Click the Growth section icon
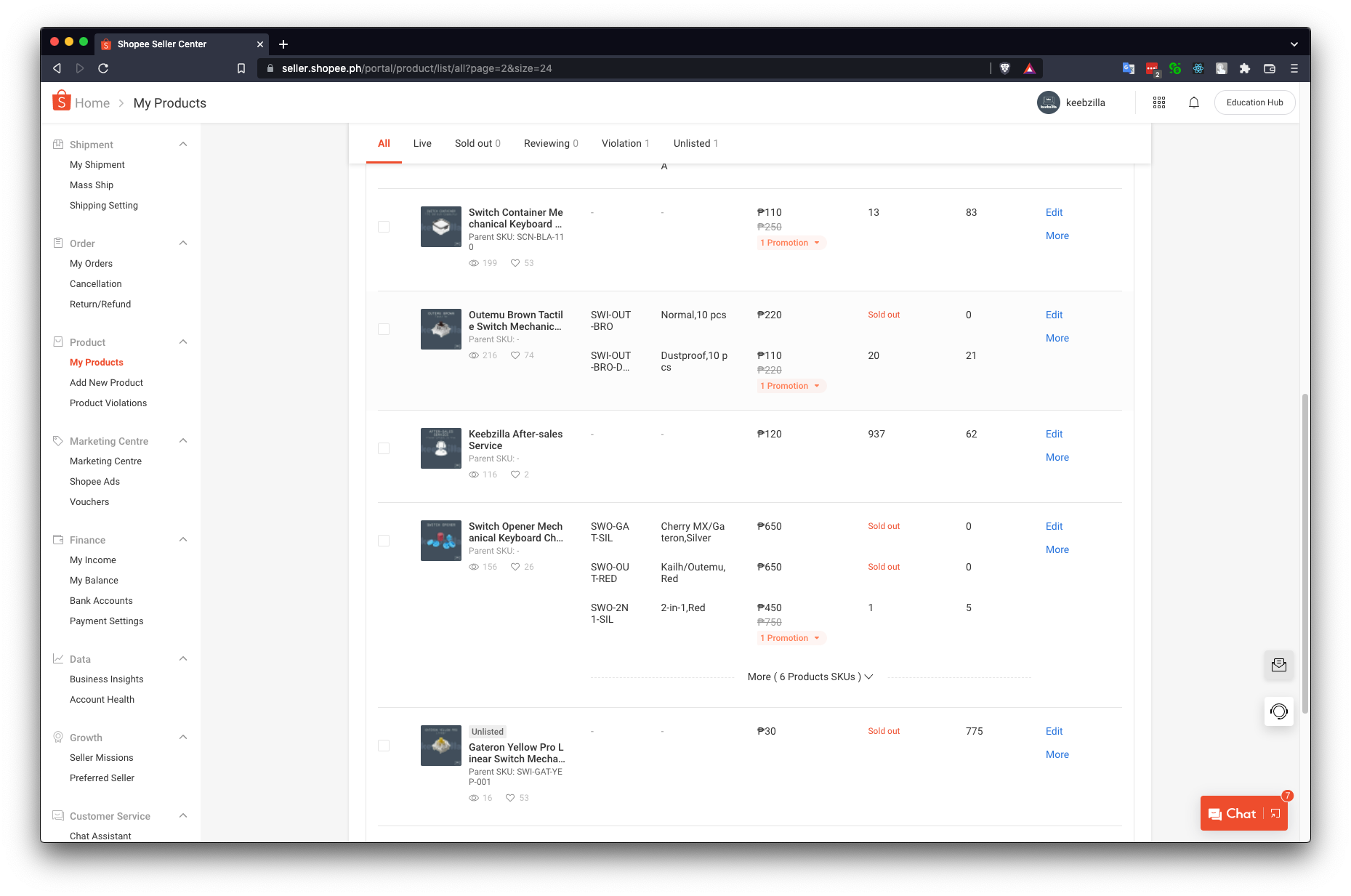The height and width of the screenshot is (896, 1351). [58, 738]
